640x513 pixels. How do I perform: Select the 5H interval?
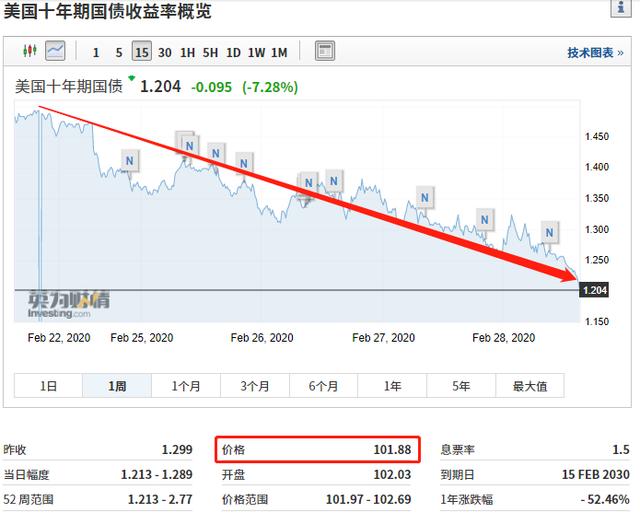click(x=210, y=53)
